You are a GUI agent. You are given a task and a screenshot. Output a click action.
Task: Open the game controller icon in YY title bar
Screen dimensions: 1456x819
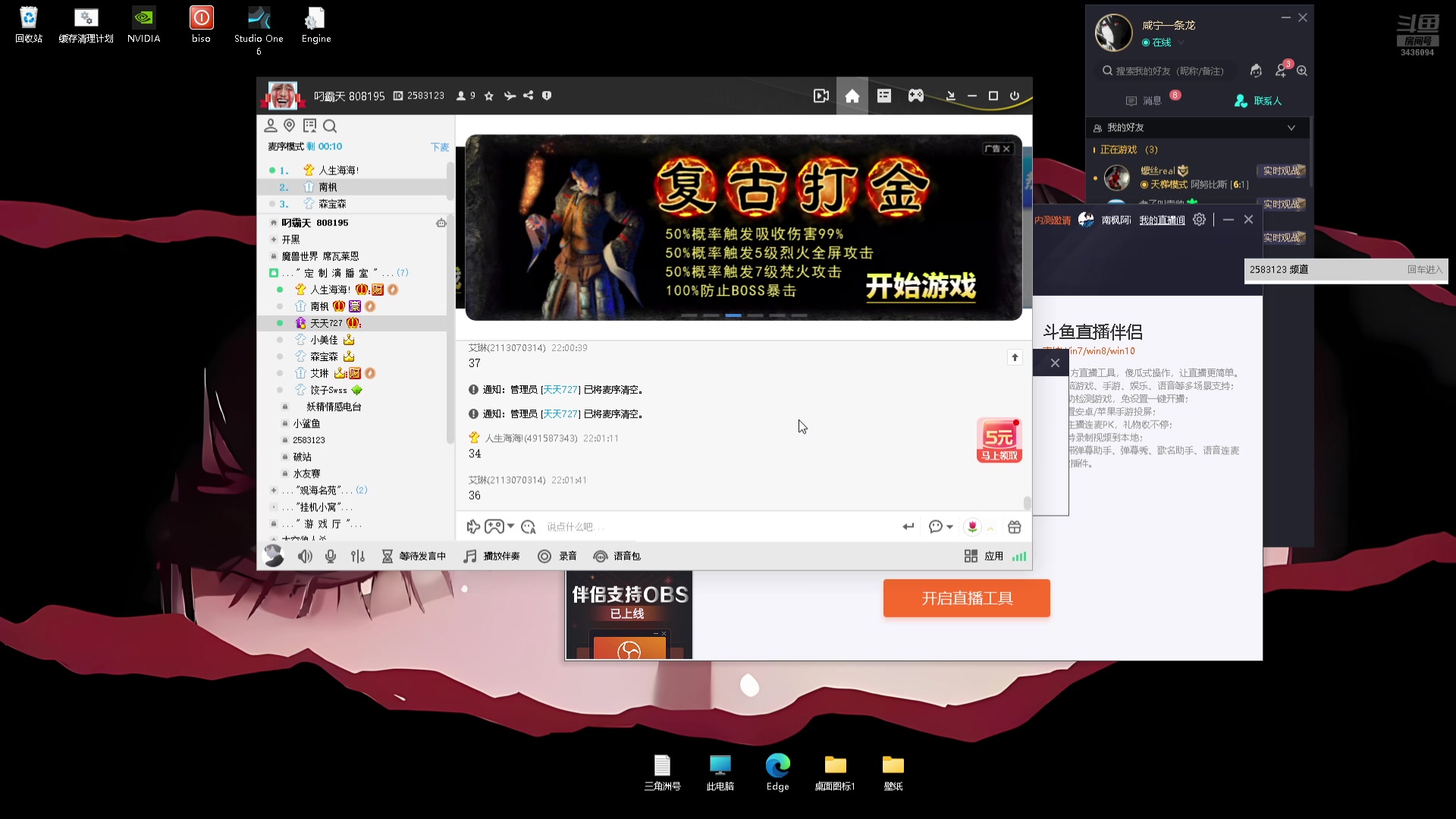coord(916,96)
